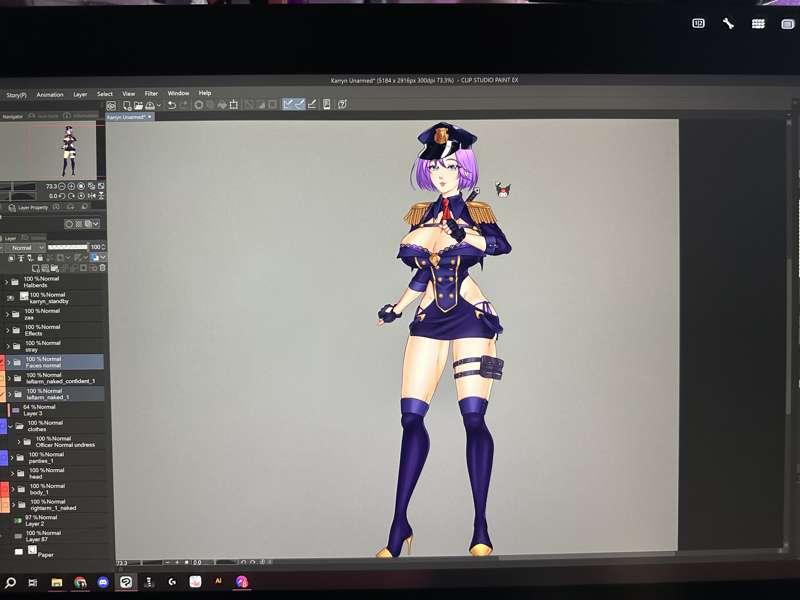
Task: Click Navigator reset rotation icon
Action: [81, 196]
